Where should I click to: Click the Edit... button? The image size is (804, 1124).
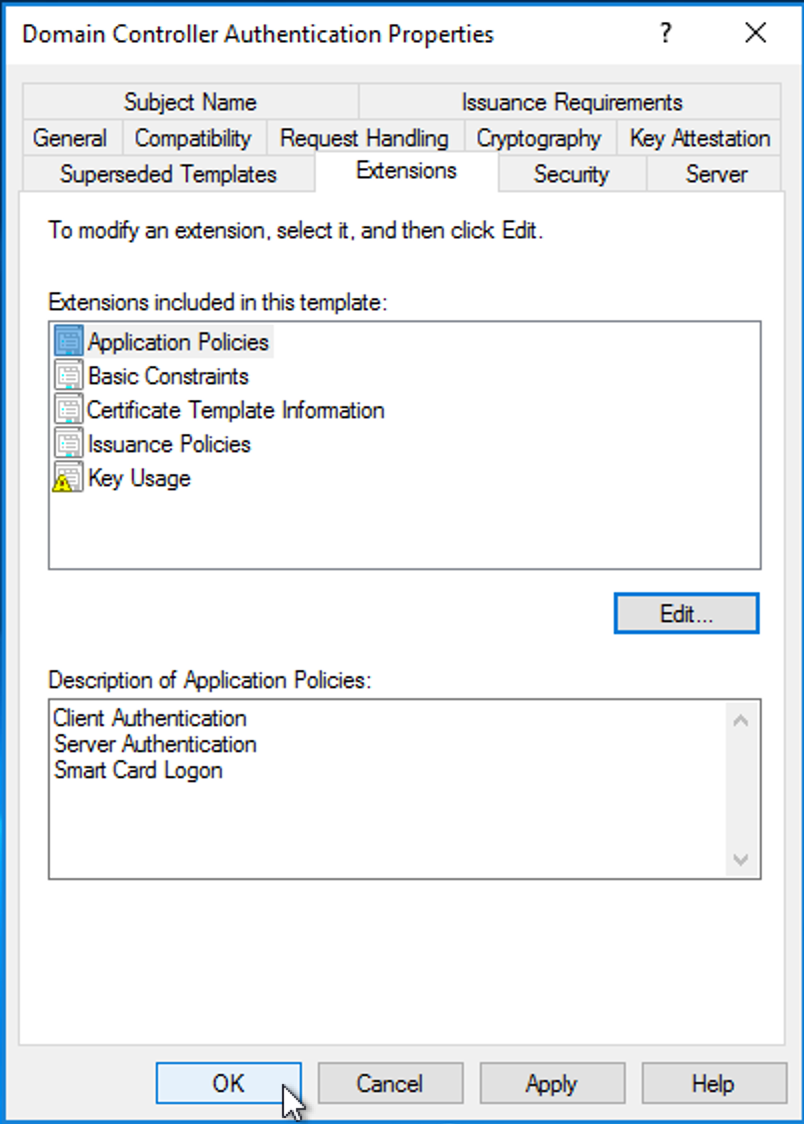686,614
